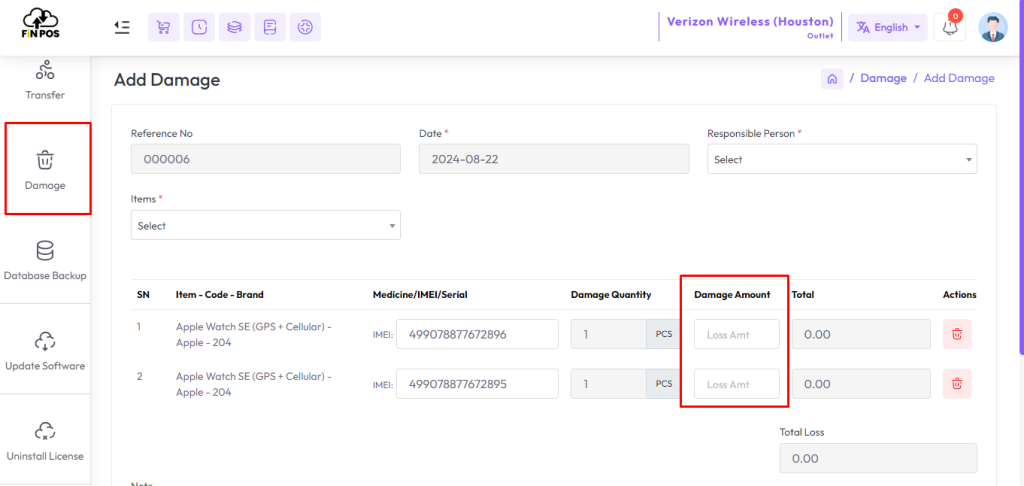Click the Reference No field 000006
1024x486 pixels.
266,159
